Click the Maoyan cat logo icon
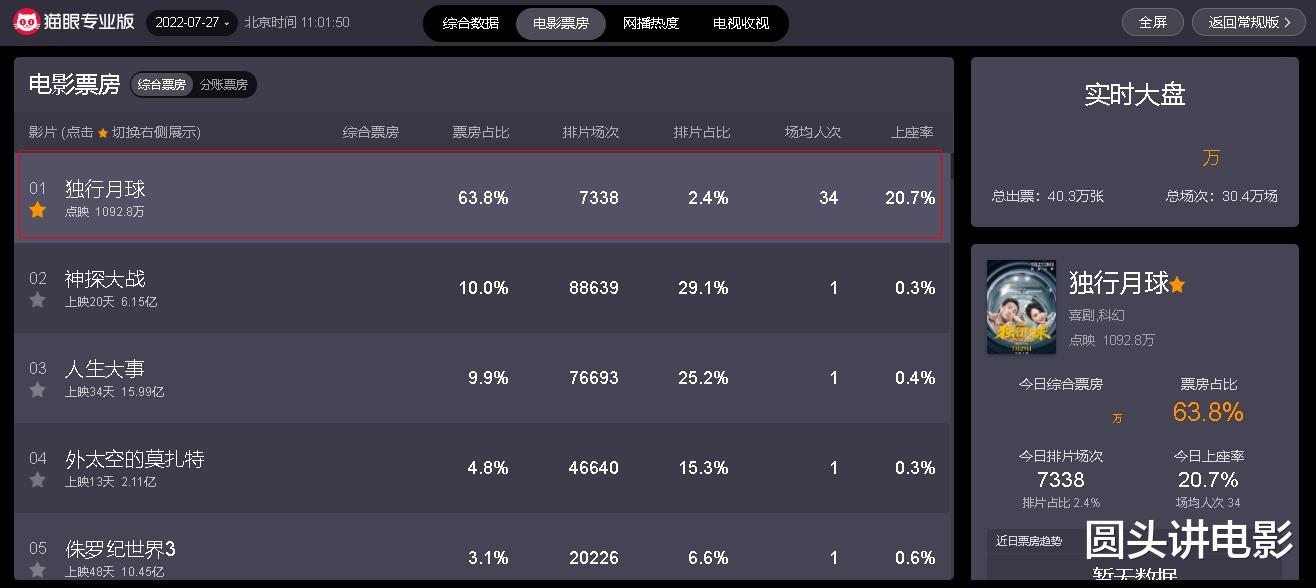Screen dimensions: 1316x588 (x=27, y=22)
